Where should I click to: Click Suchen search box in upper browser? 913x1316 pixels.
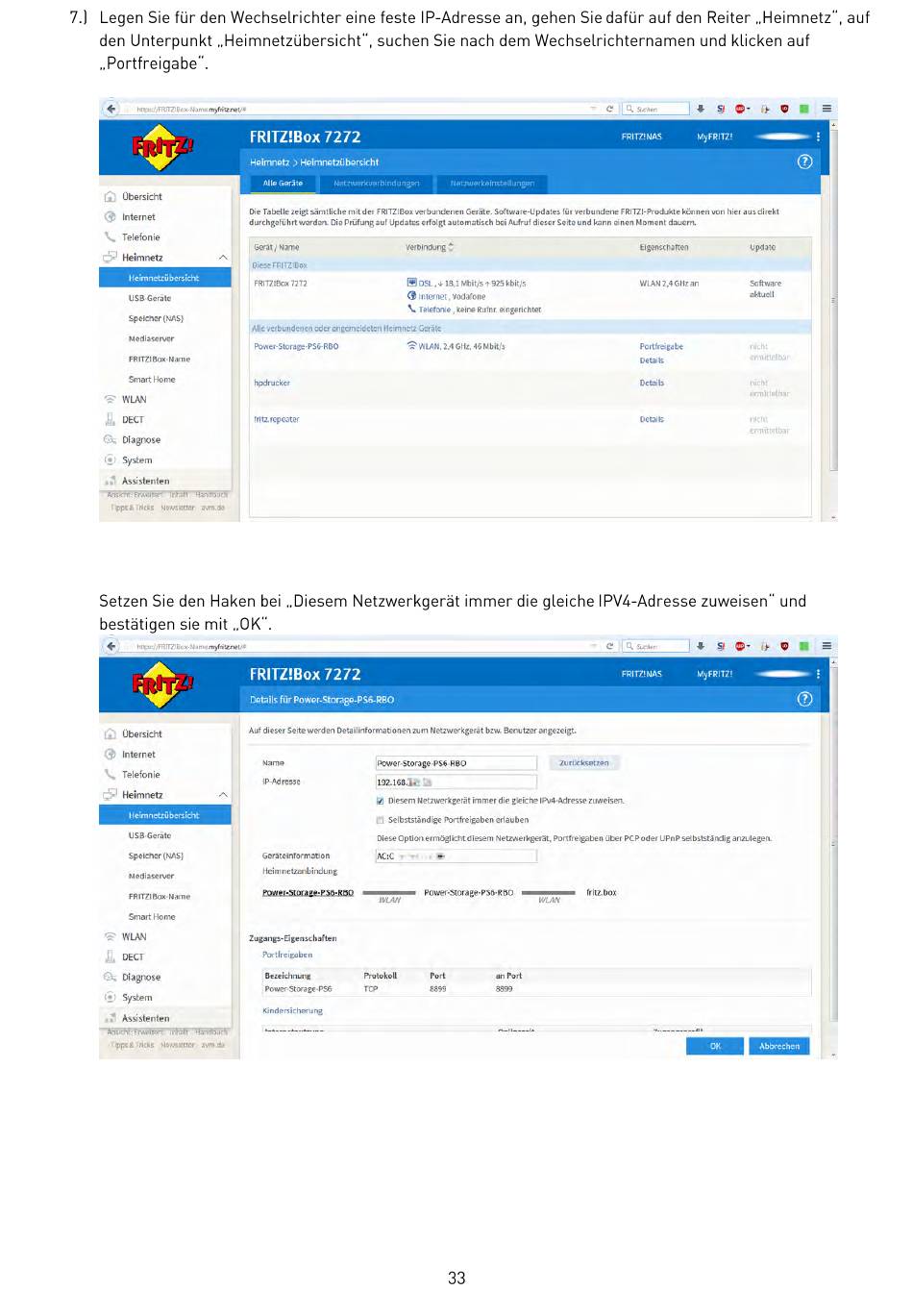[x=656, y=109]
